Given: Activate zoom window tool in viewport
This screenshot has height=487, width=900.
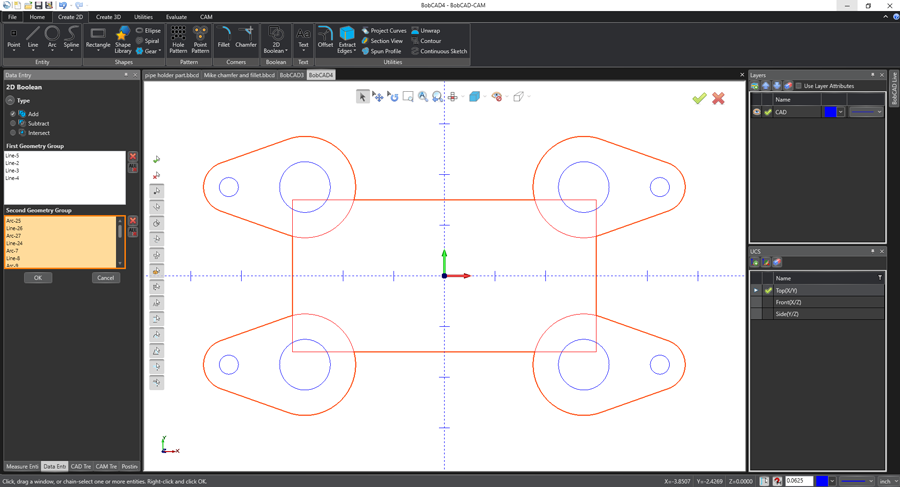Looking at the screenshot, I should pyautogui.click(x=408, y=96).
